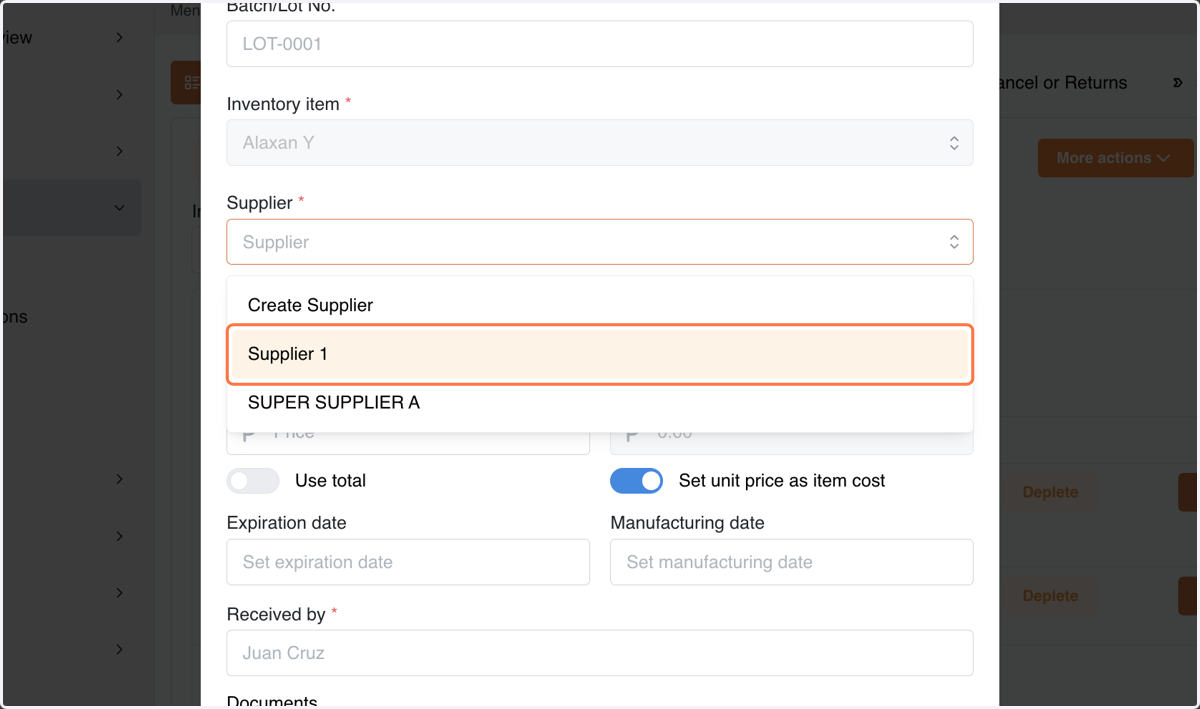Viewport: 1200px width, 709px height.
Task: Open the Supplier combo box
Action: point(600,242)
